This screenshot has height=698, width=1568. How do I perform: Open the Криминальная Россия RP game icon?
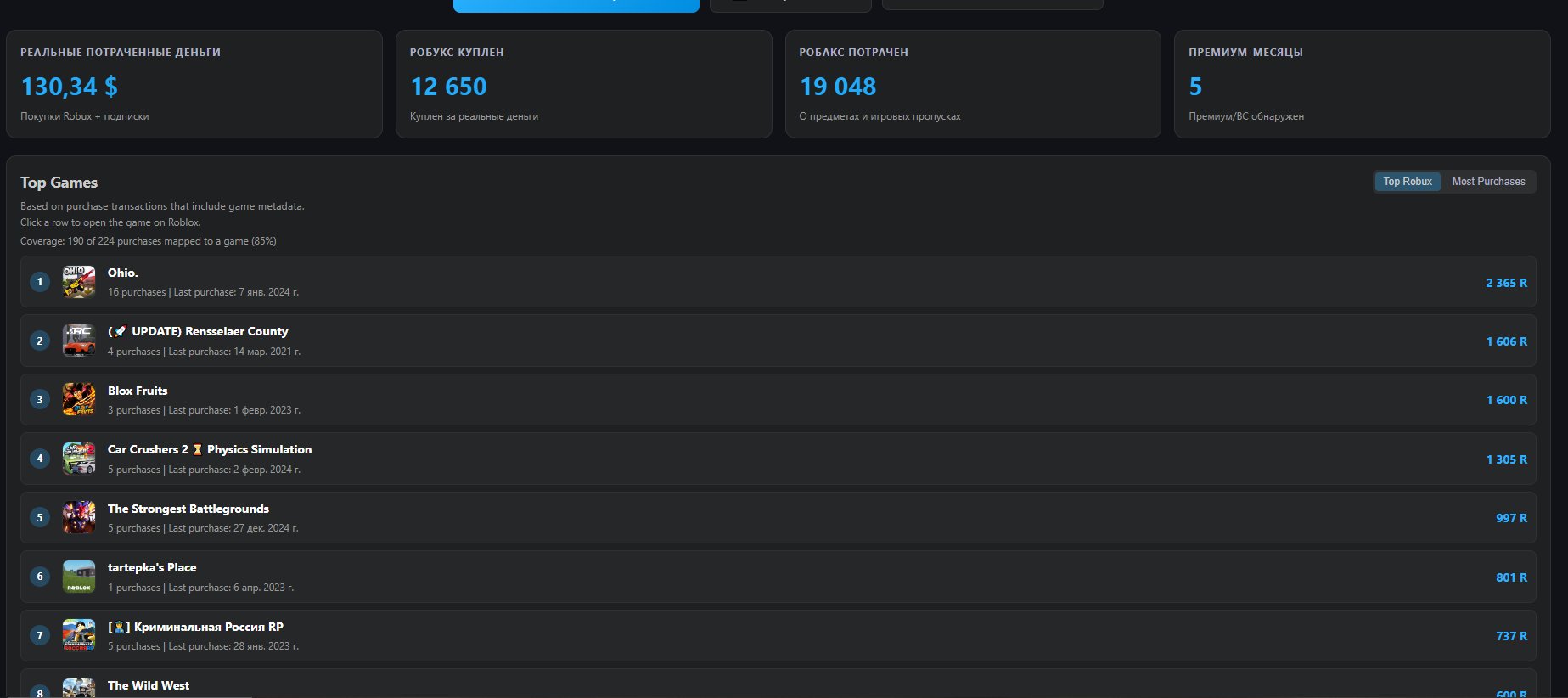coord(79,635)
